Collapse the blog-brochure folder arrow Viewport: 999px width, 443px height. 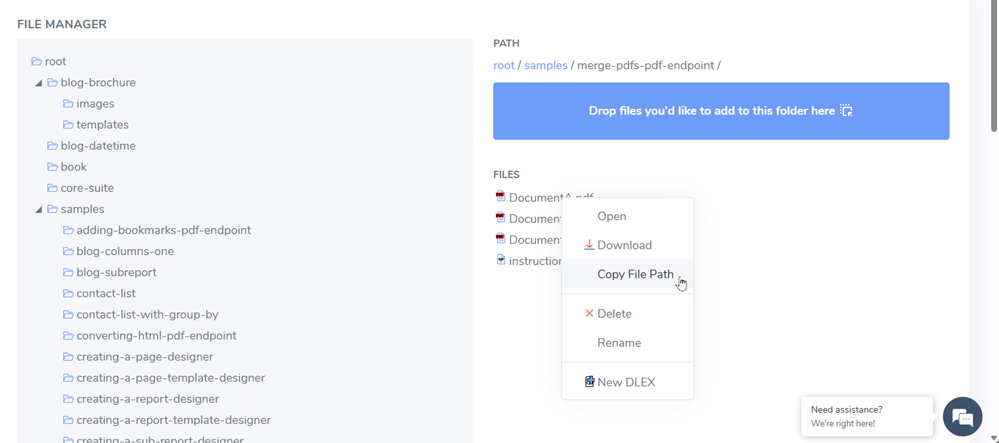[x=39, y=83]
